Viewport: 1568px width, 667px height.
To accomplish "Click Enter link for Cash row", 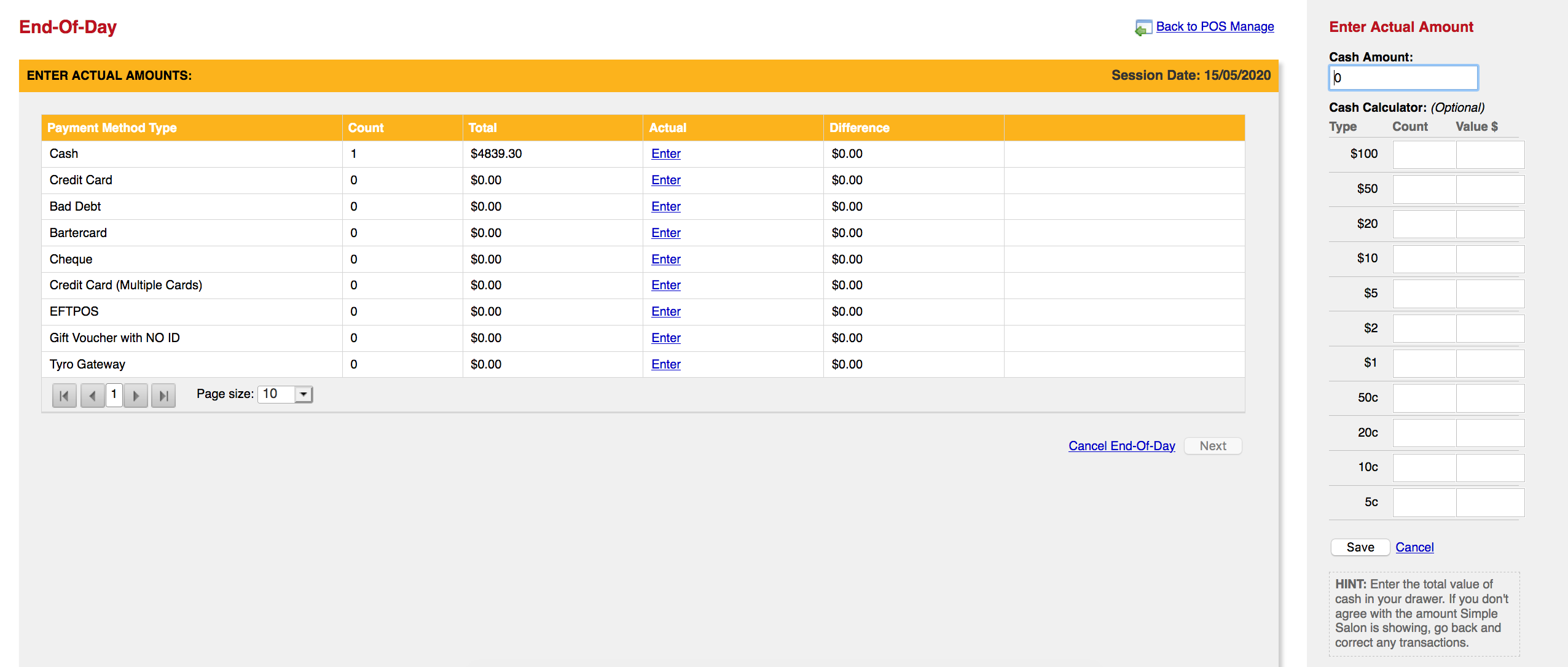I will (x=665, y=154).
